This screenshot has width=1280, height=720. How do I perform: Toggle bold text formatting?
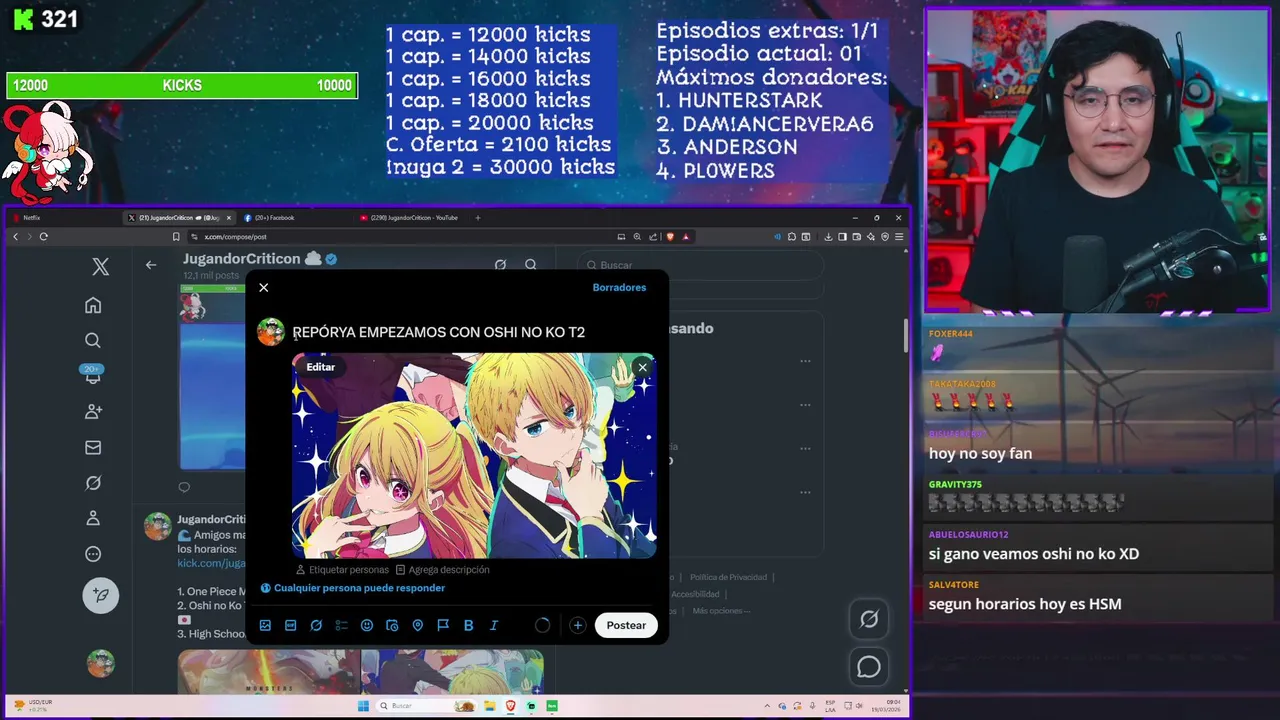[x=468, y=625]
